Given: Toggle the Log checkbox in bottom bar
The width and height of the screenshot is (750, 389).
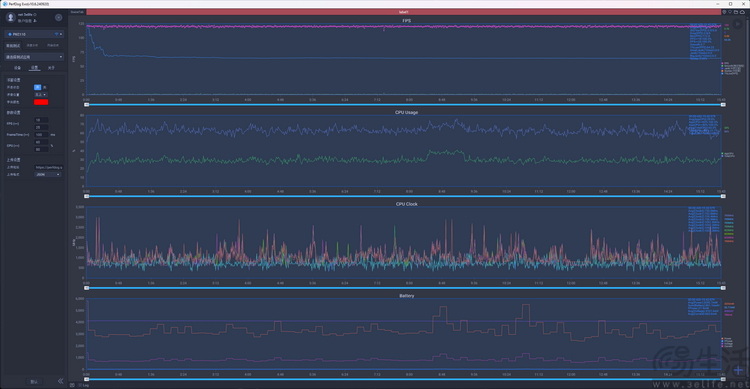Looking at the screenshot, I should click(80, 385).
